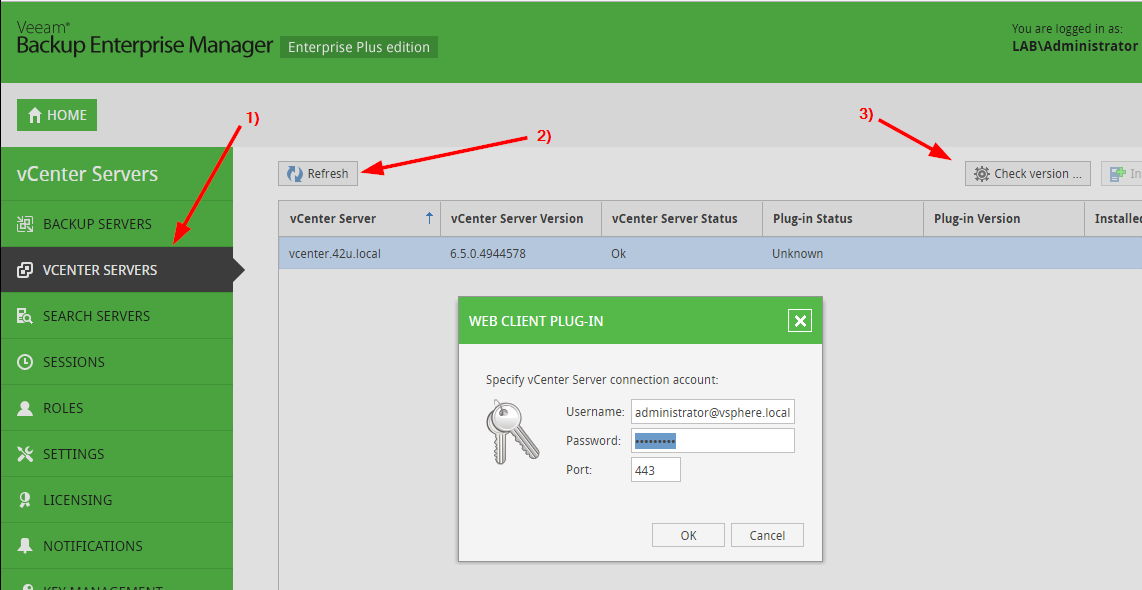Click the Install plug-in icon

click(1117, 174)
